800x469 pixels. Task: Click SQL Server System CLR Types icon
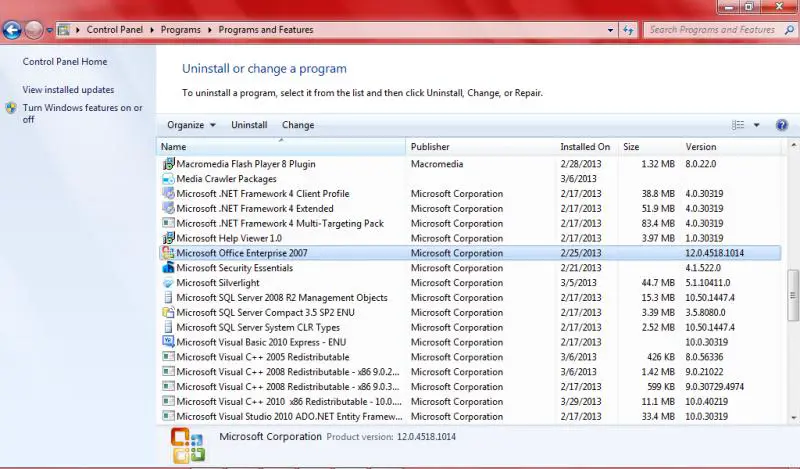pos(168,327)
